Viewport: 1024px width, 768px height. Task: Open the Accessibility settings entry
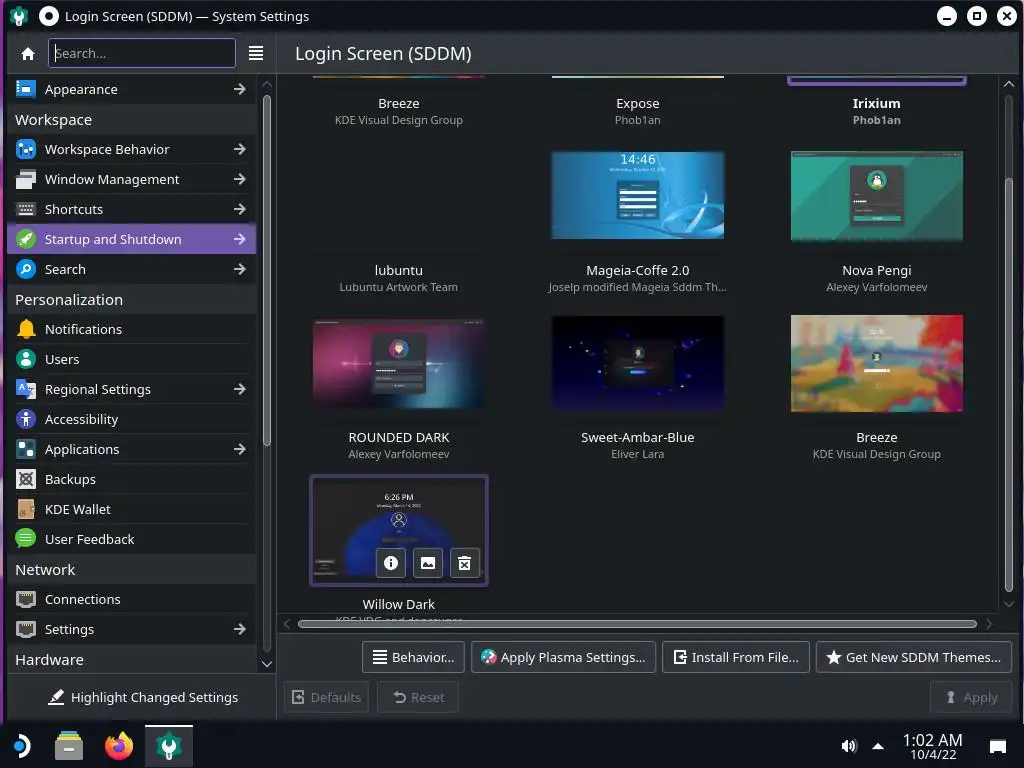tap(131, 419)
